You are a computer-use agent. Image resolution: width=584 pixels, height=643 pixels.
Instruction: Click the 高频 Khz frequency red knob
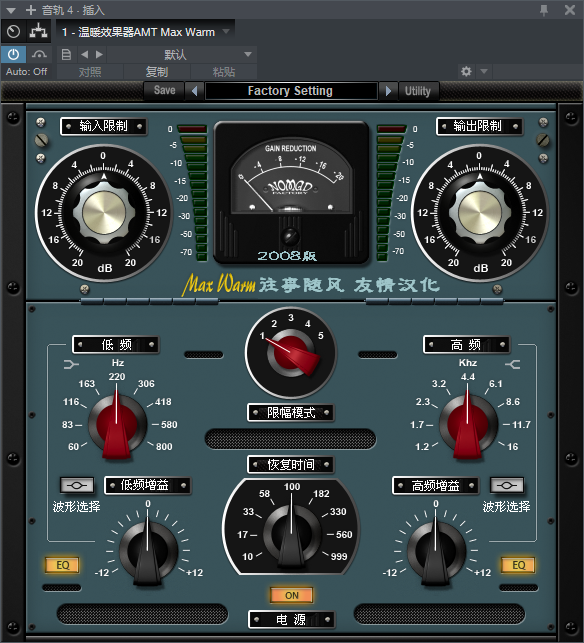click(468, 424)
